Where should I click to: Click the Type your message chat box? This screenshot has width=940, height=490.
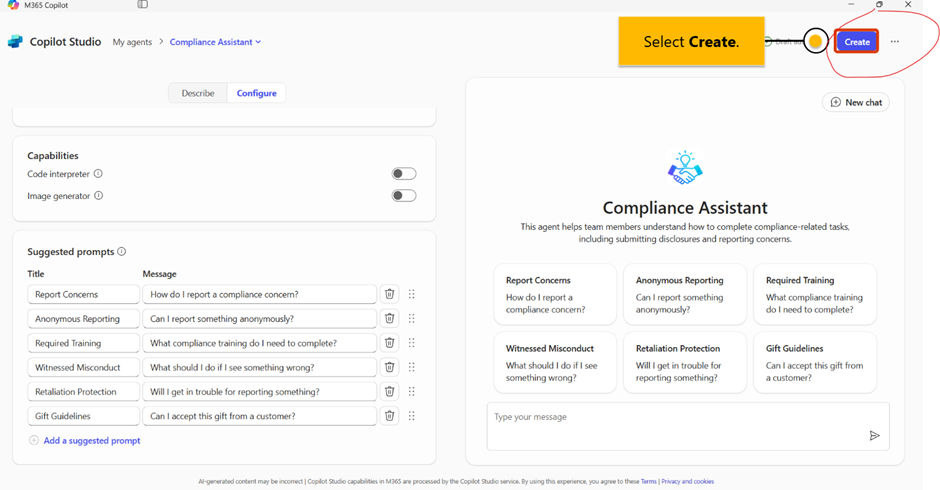(688, 426)
